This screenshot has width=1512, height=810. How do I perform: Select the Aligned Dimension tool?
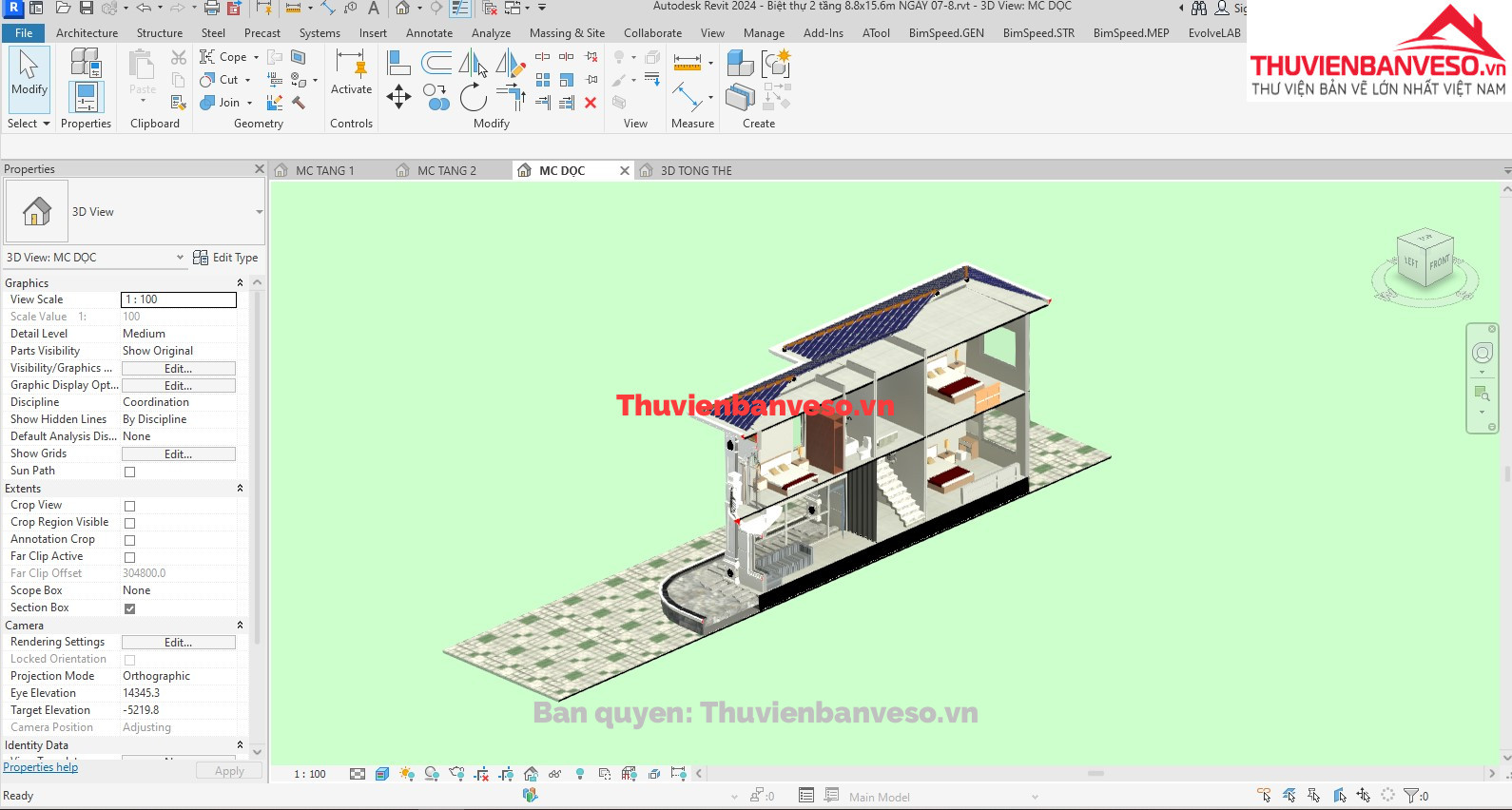coord(687,63)
